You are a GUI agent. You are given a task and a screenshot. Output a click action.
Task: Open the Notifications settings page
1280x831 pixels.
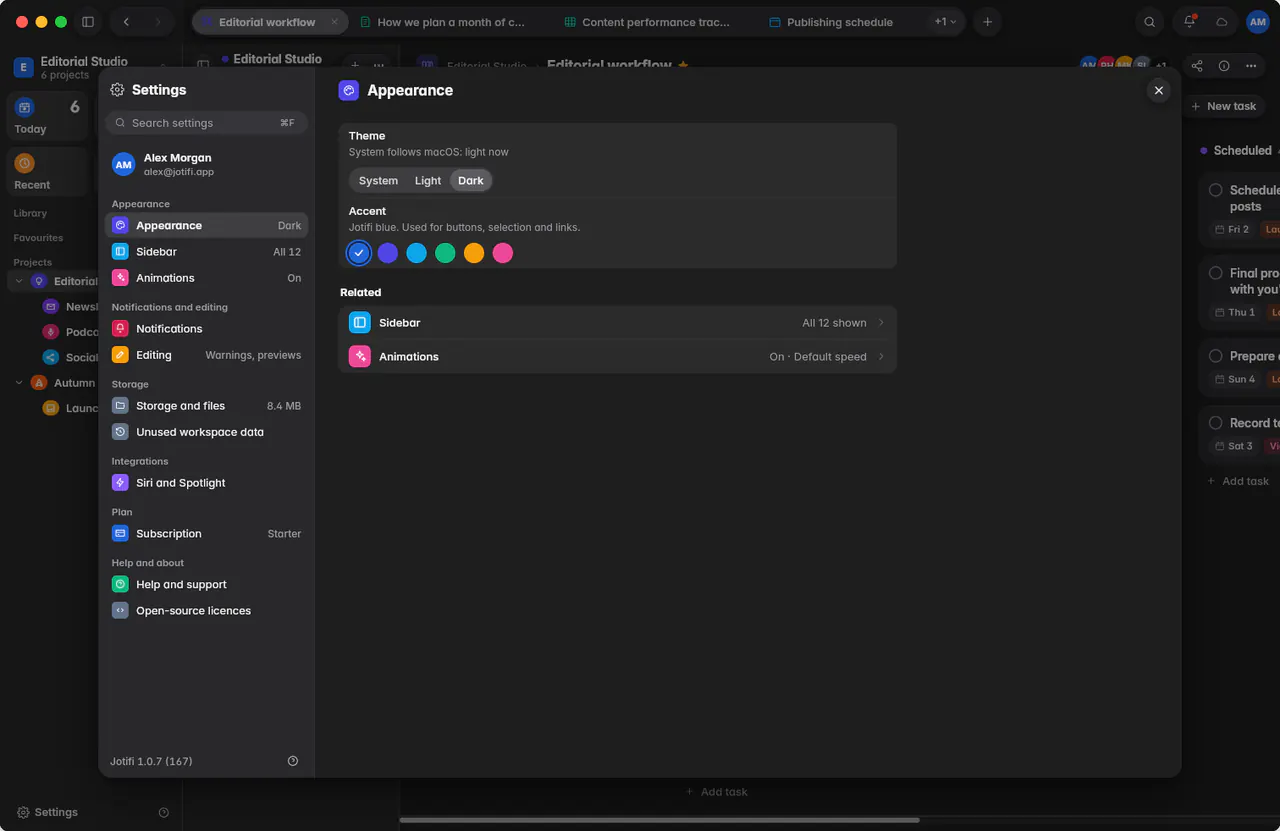[x=206, y=328]
